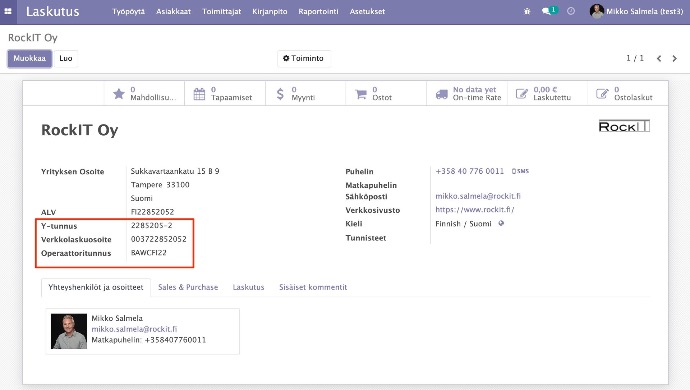Click the record pager 1 / 1
Viewport: 690px width, 390px height.
click(635, 58)
